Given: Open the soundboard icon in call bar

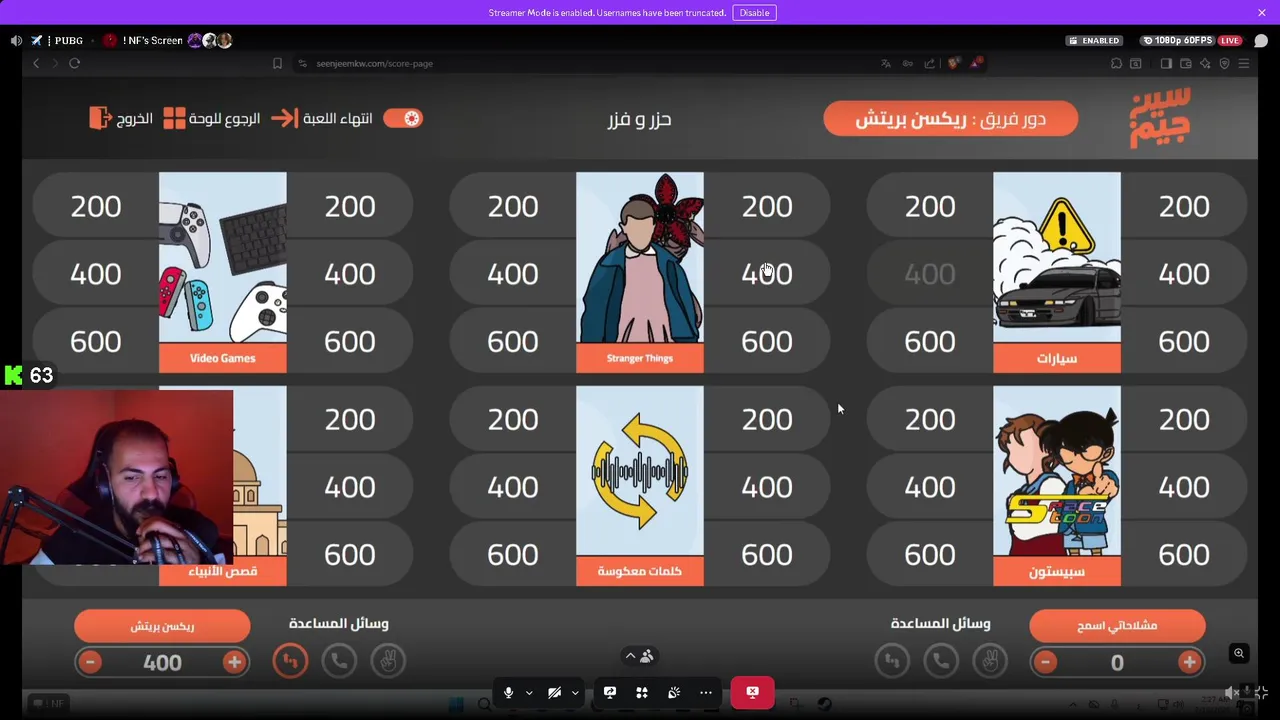Looking at the screenshot, I should [x=674, y=692].
